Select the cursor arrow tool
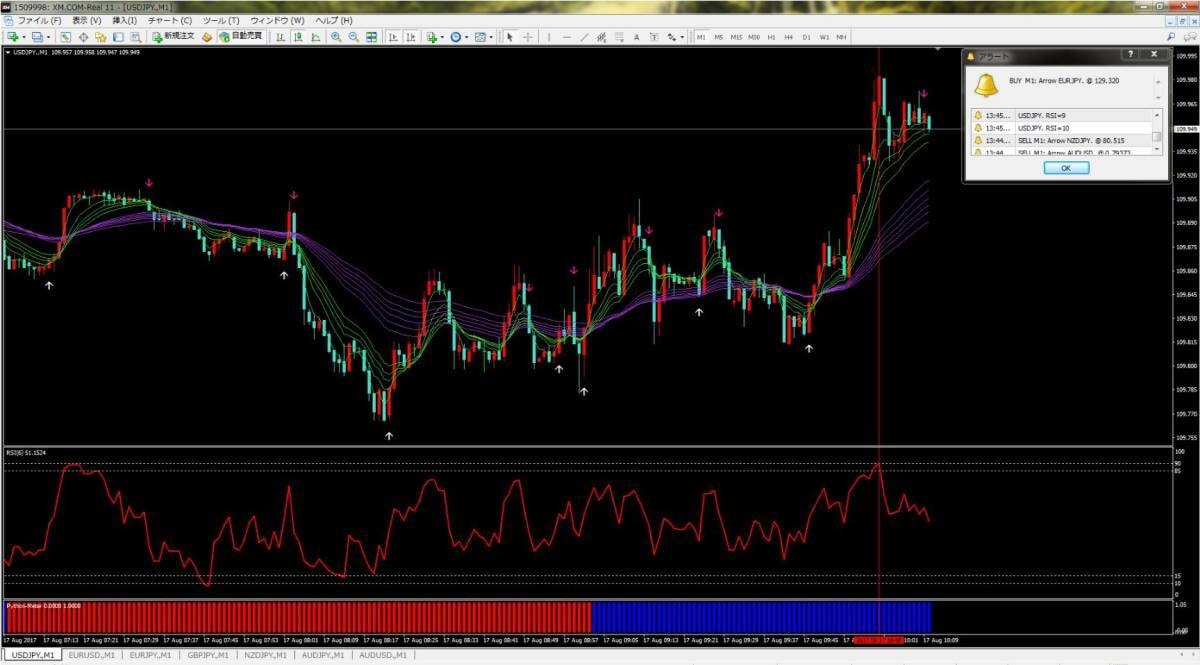 coord(510,37)
